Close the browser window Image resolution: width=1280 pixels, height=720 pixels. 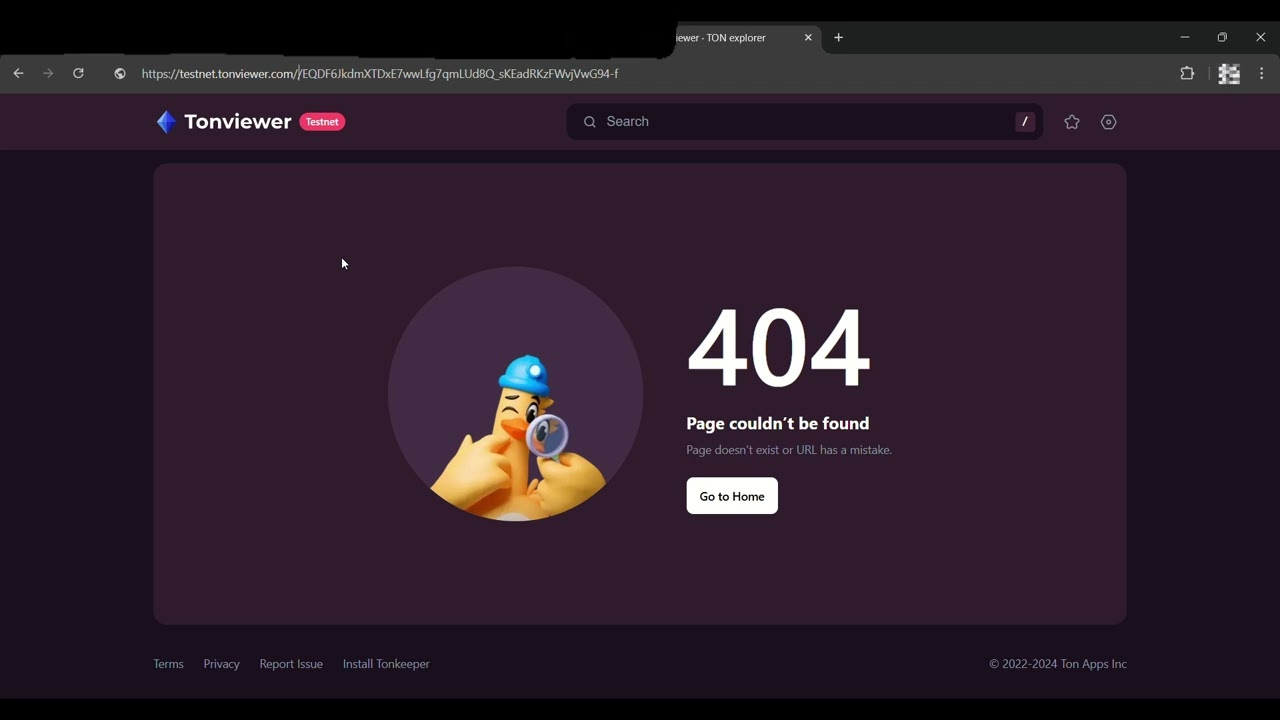[x=1260, y=38]
